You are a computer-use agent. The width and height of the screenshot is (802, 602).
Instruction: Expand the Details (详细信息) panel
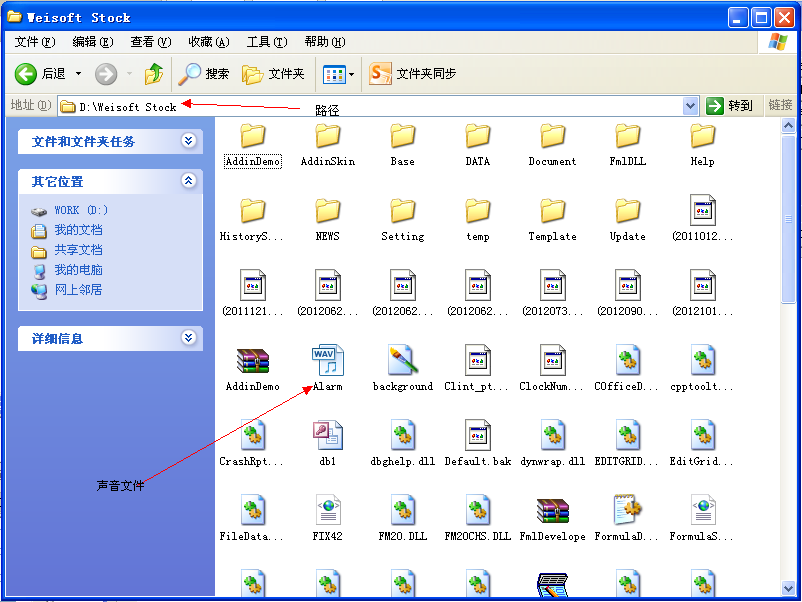pyautogui.click(x=189, y=338)
